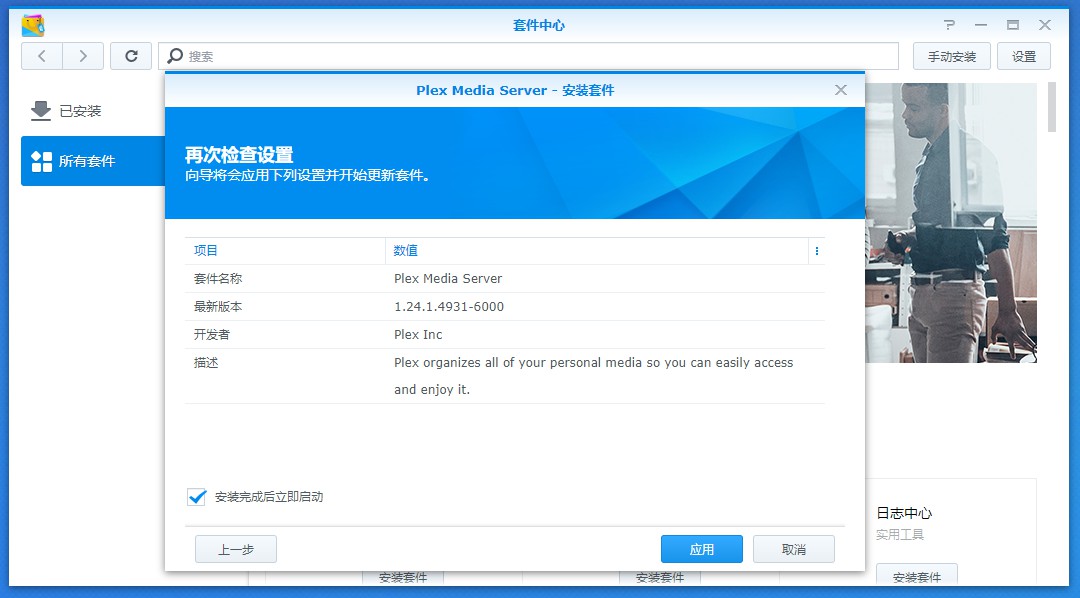Screen dimensions: 1080x598
Task: Open 手动安装 manual install
Action: (x=951, y=56)
